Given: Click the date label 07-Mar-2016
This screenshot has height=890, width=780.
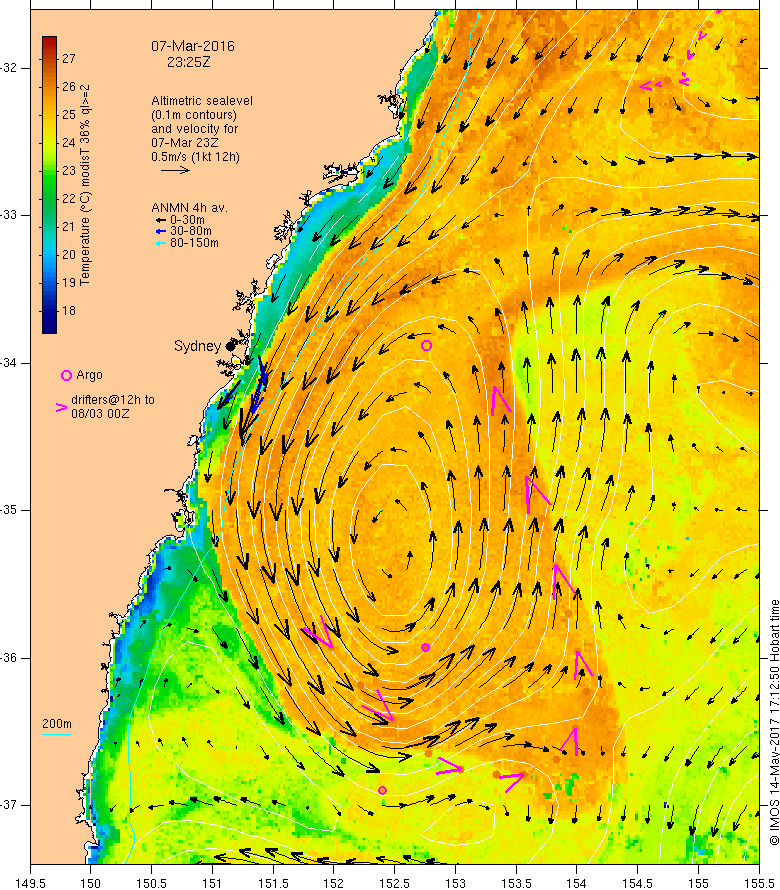Looking at the screenshot, I should (192, 47).
